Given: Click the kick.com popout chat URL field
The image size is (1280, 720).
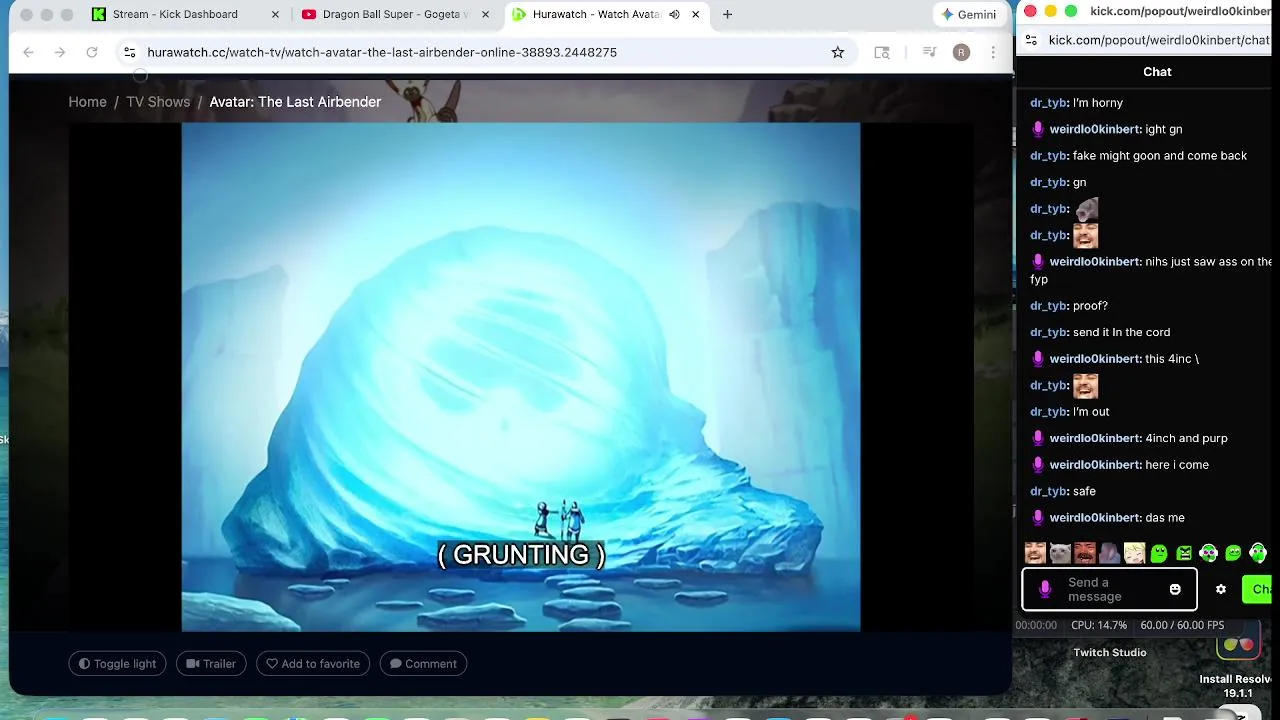Looking at the screenshot, I should (x=1159, y=40).
